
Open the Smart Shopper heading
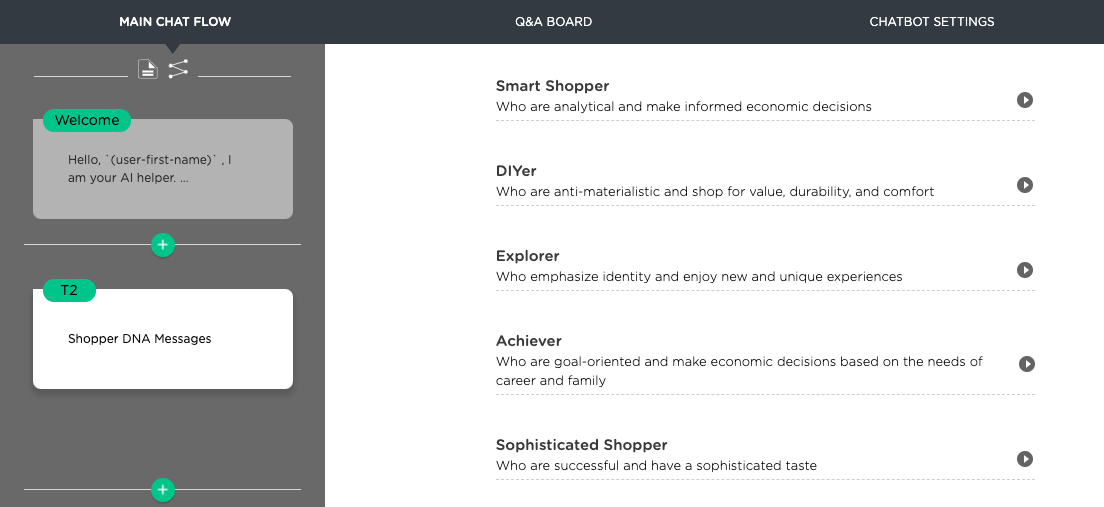click(552, 86)
